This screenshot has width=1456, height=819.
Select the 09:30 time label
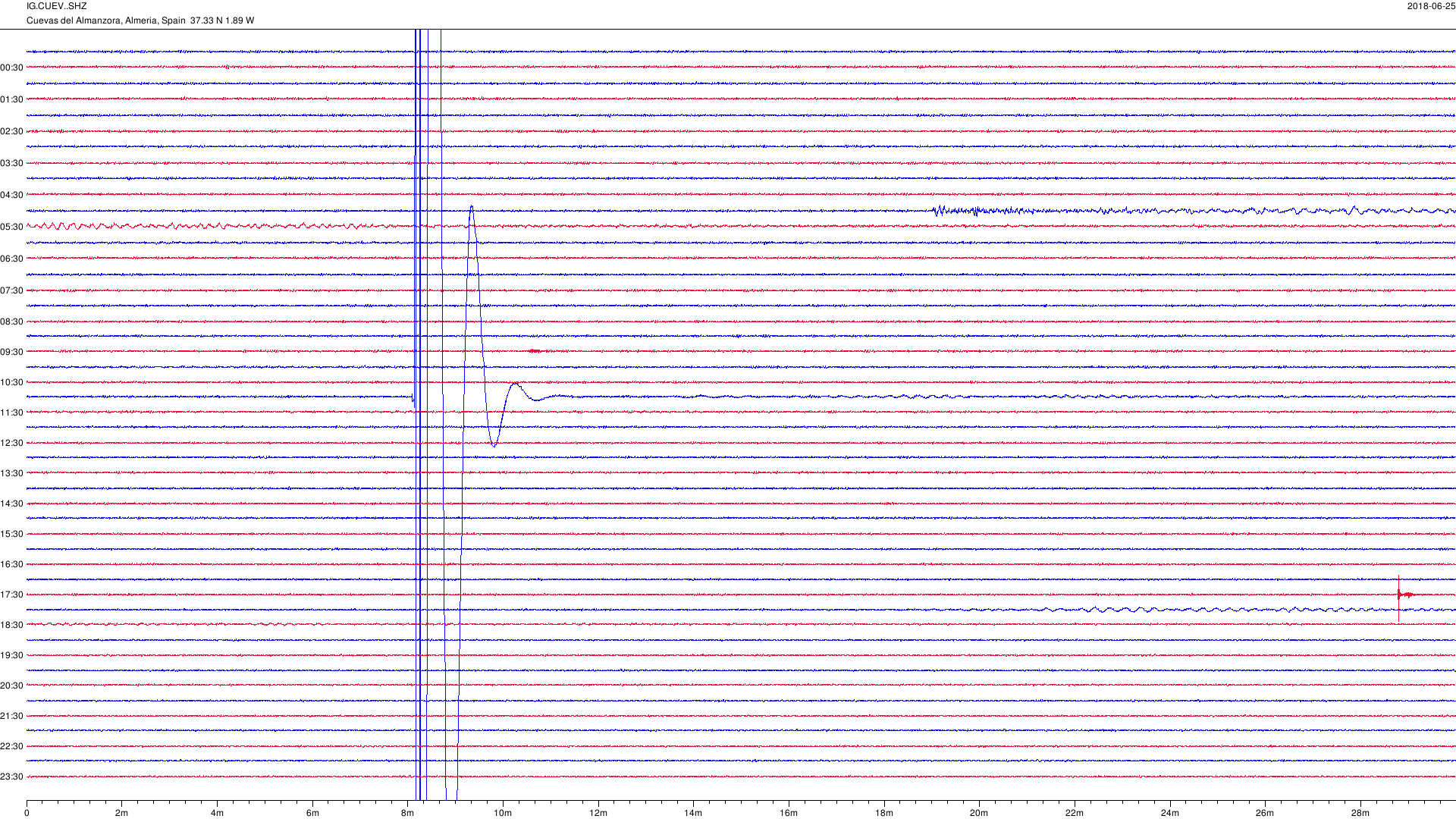(x=11, y=352)
